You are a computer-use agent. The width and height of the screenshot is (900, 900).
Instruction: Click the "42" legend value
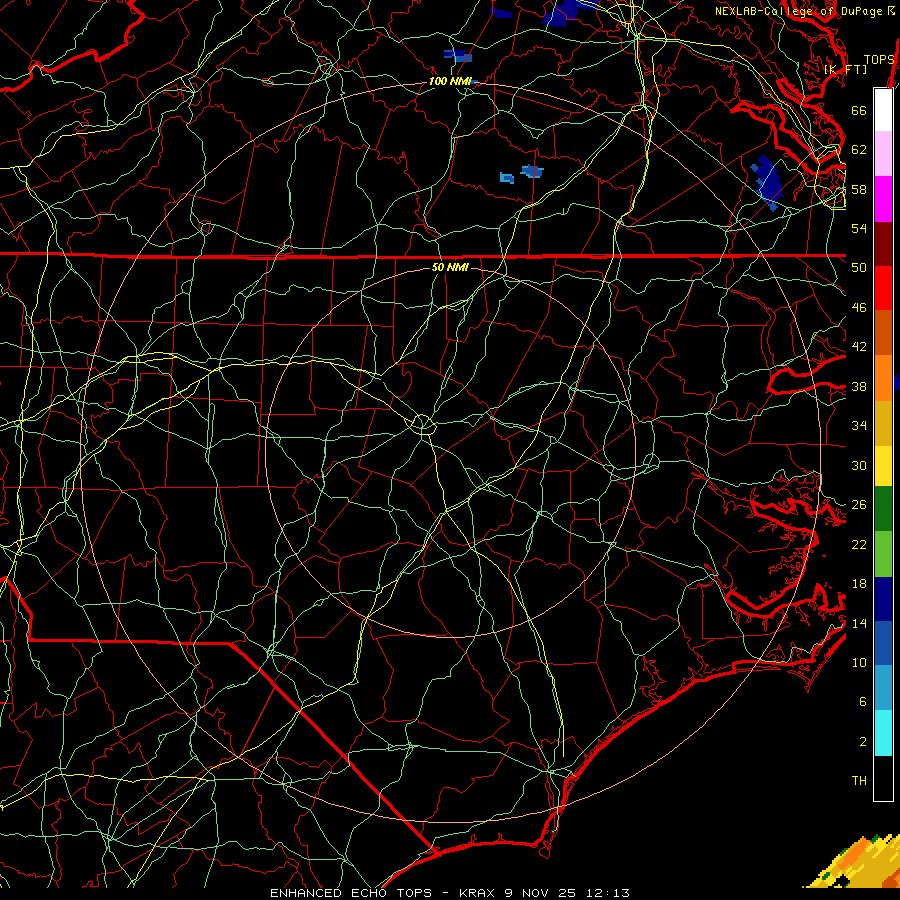859,347
